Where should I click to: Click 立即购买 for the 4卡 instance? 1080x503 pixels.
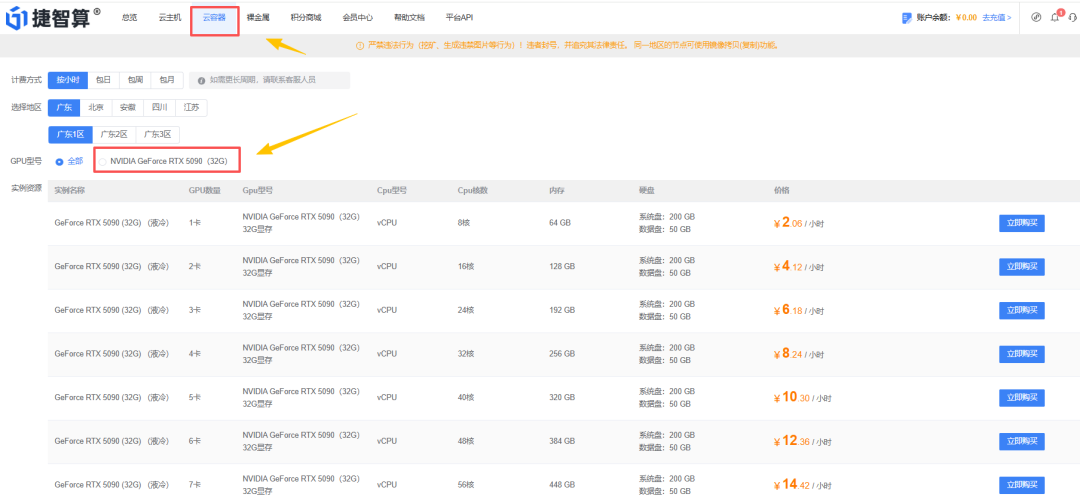(x=1021, y=354)
